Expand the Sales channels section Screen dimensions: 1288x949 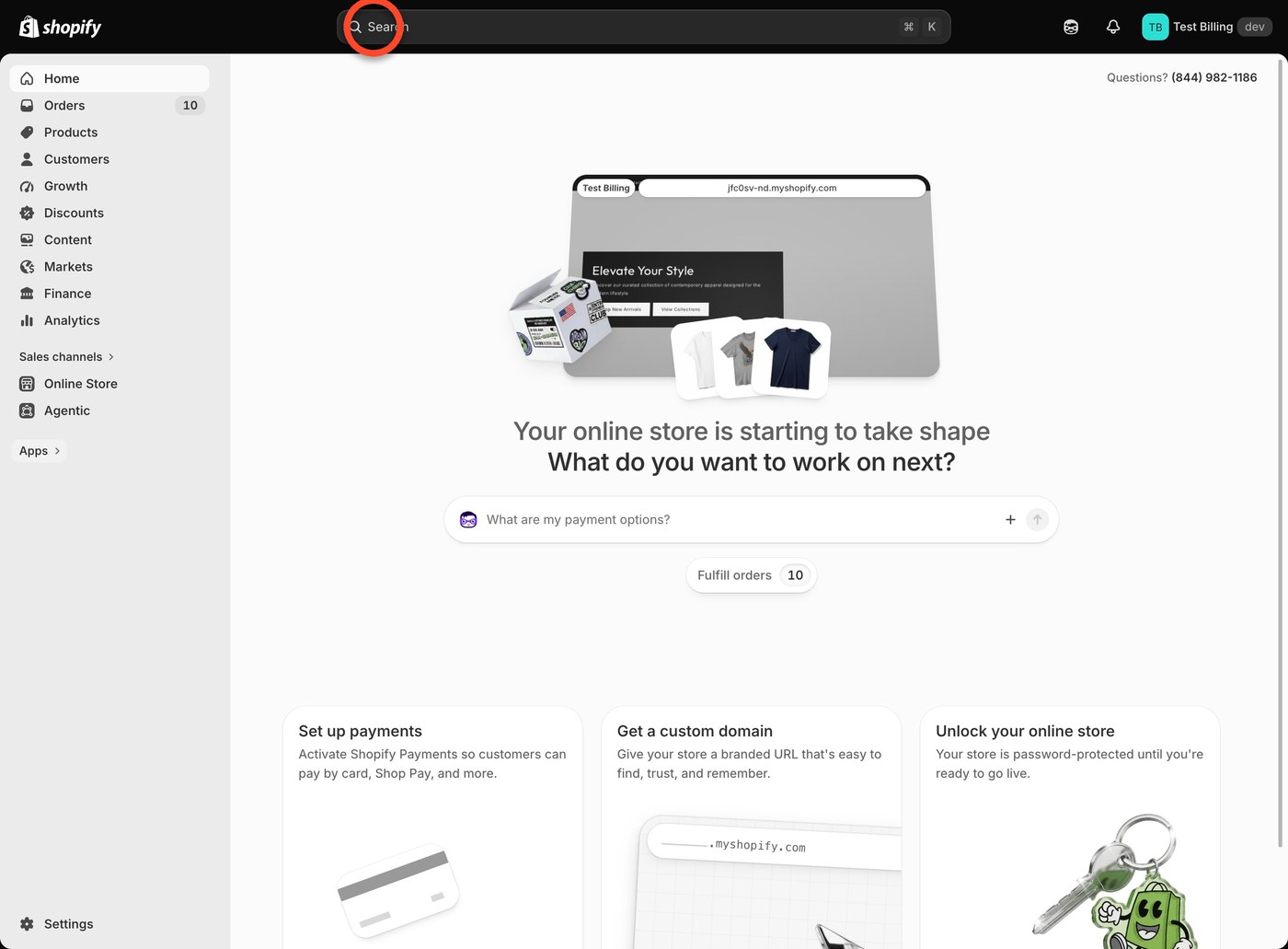[66, 356]
